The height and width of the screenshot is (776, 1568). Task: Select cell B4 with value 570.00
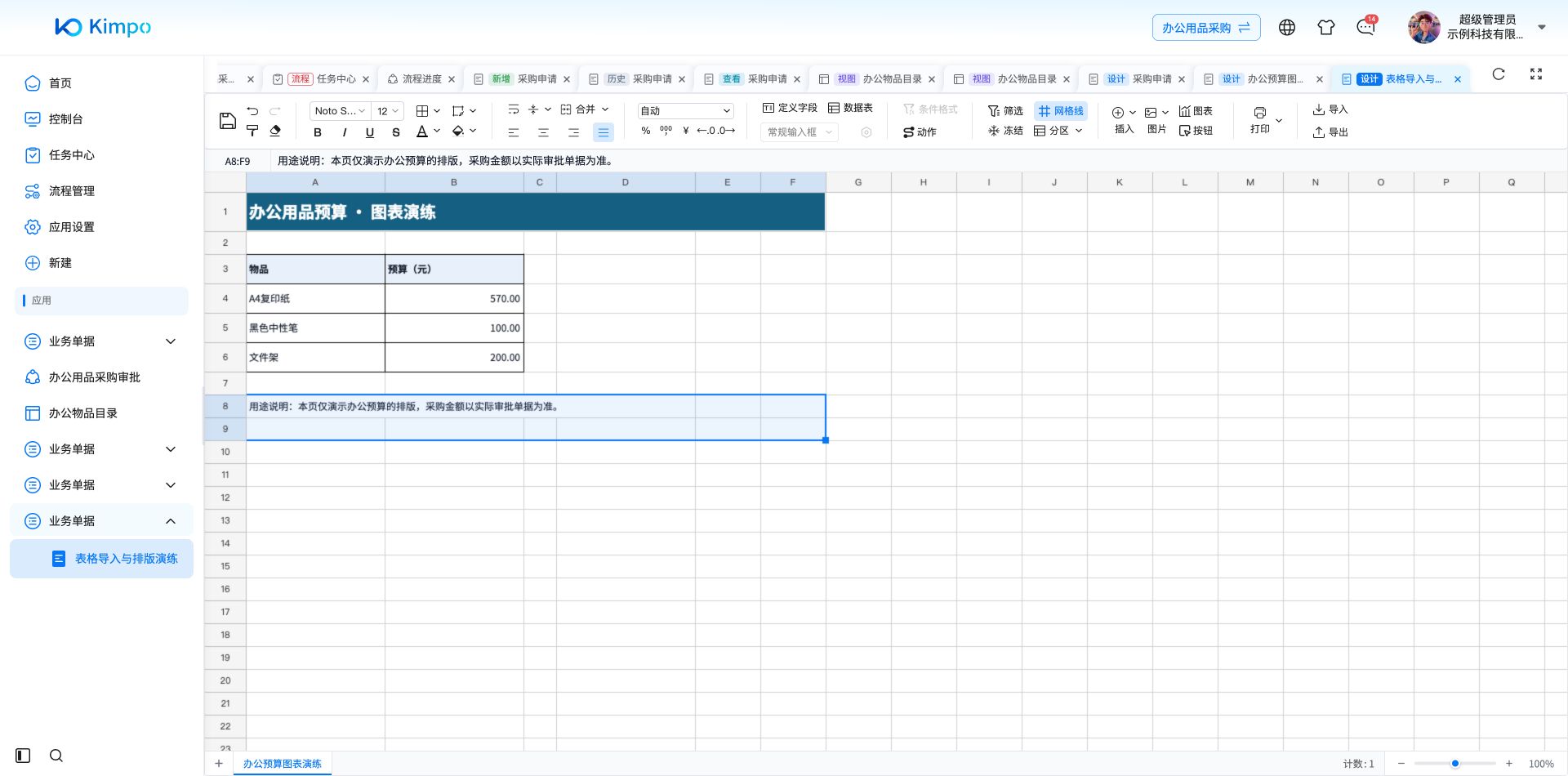454,299
